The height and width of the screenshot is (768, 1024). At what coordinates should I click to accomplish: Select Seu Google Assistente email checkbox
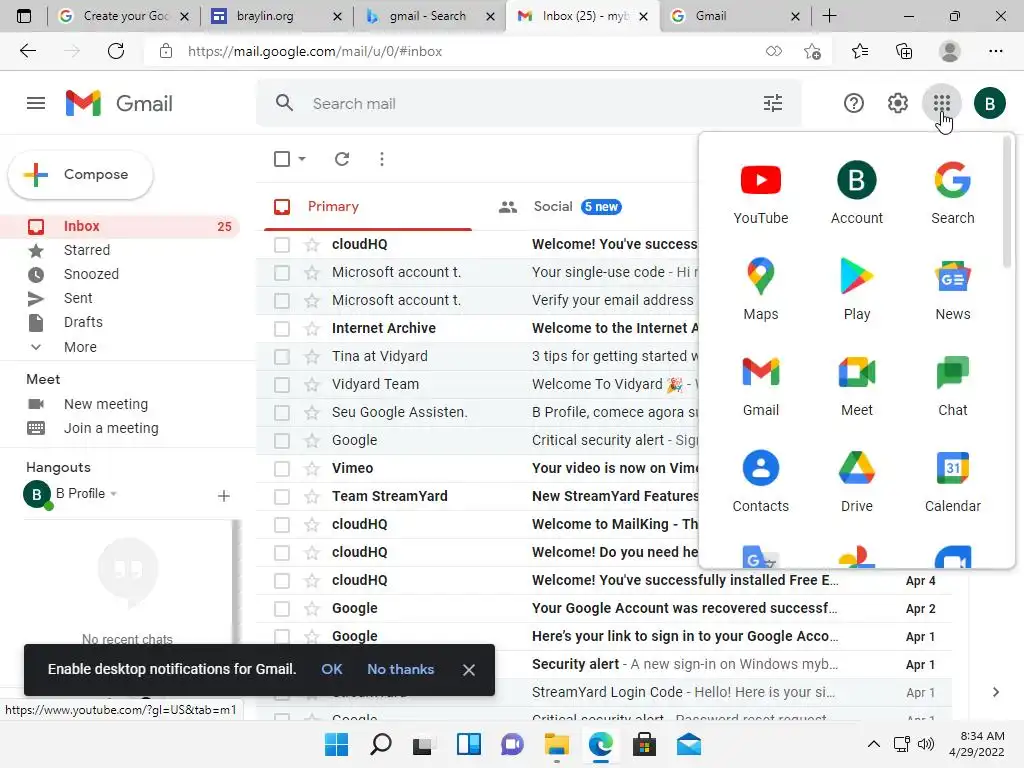coord(281,412)
